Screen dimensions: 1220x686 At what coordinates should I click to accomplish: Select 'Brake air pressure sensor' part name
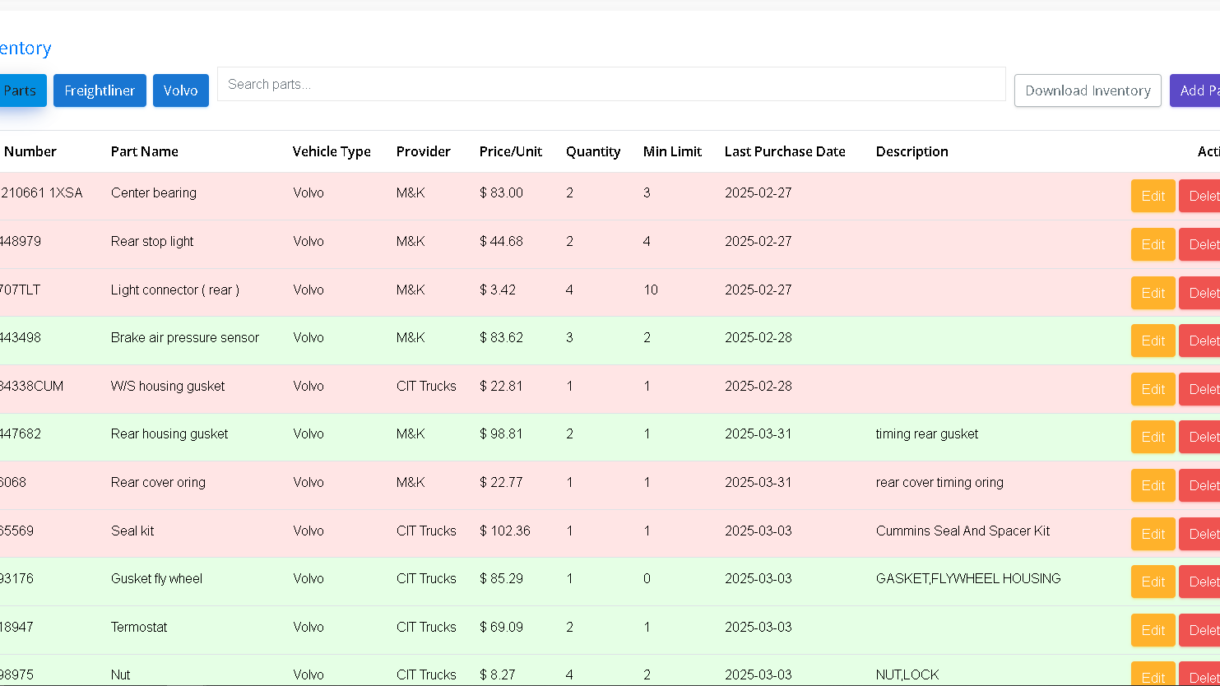pyautogui.click(x=185, y=338)
